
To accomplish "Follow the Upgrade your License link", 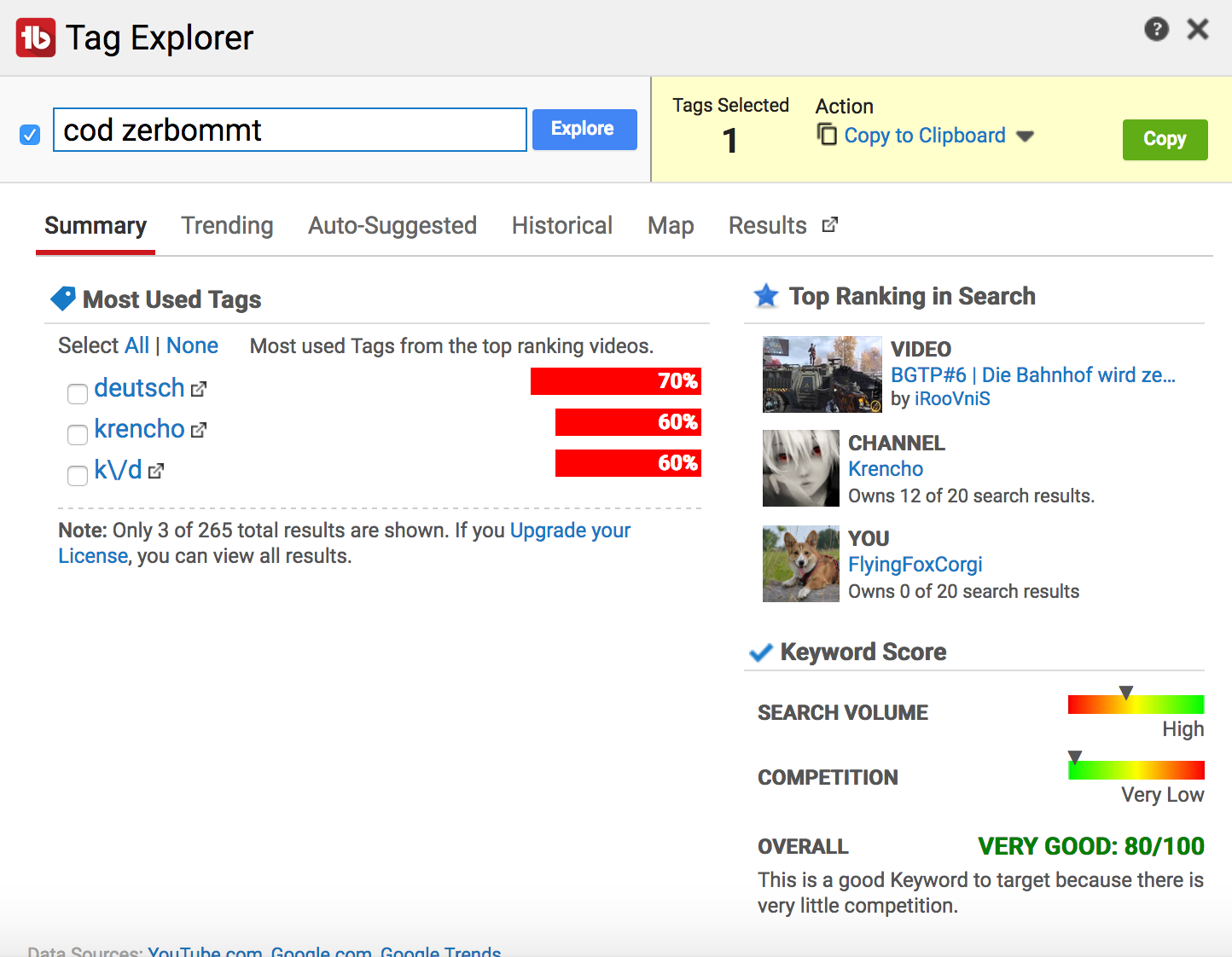I will coord(569,531).
